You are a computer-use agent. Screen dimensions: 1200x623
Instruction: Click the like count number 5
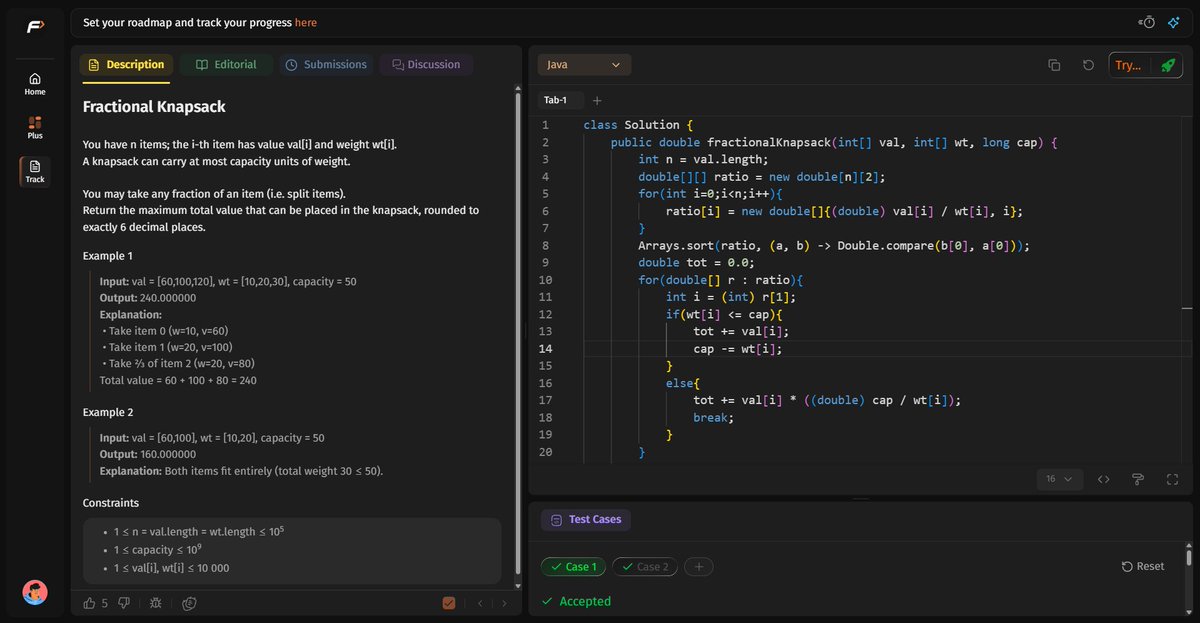pos(105,603)
